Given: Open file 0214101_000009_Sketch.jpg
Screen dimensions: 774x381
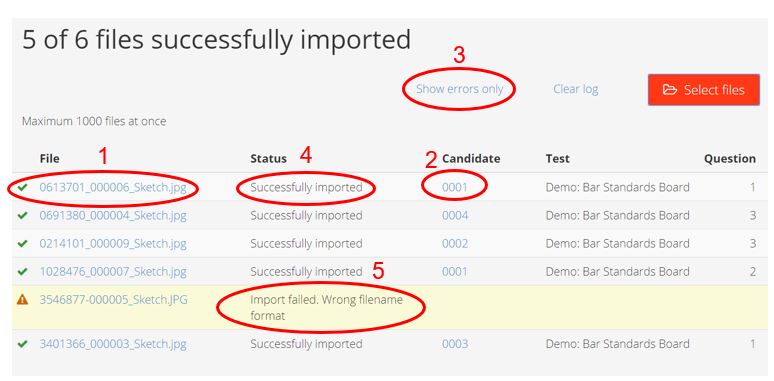Looking at the screenshot, I should pos(113,244).
